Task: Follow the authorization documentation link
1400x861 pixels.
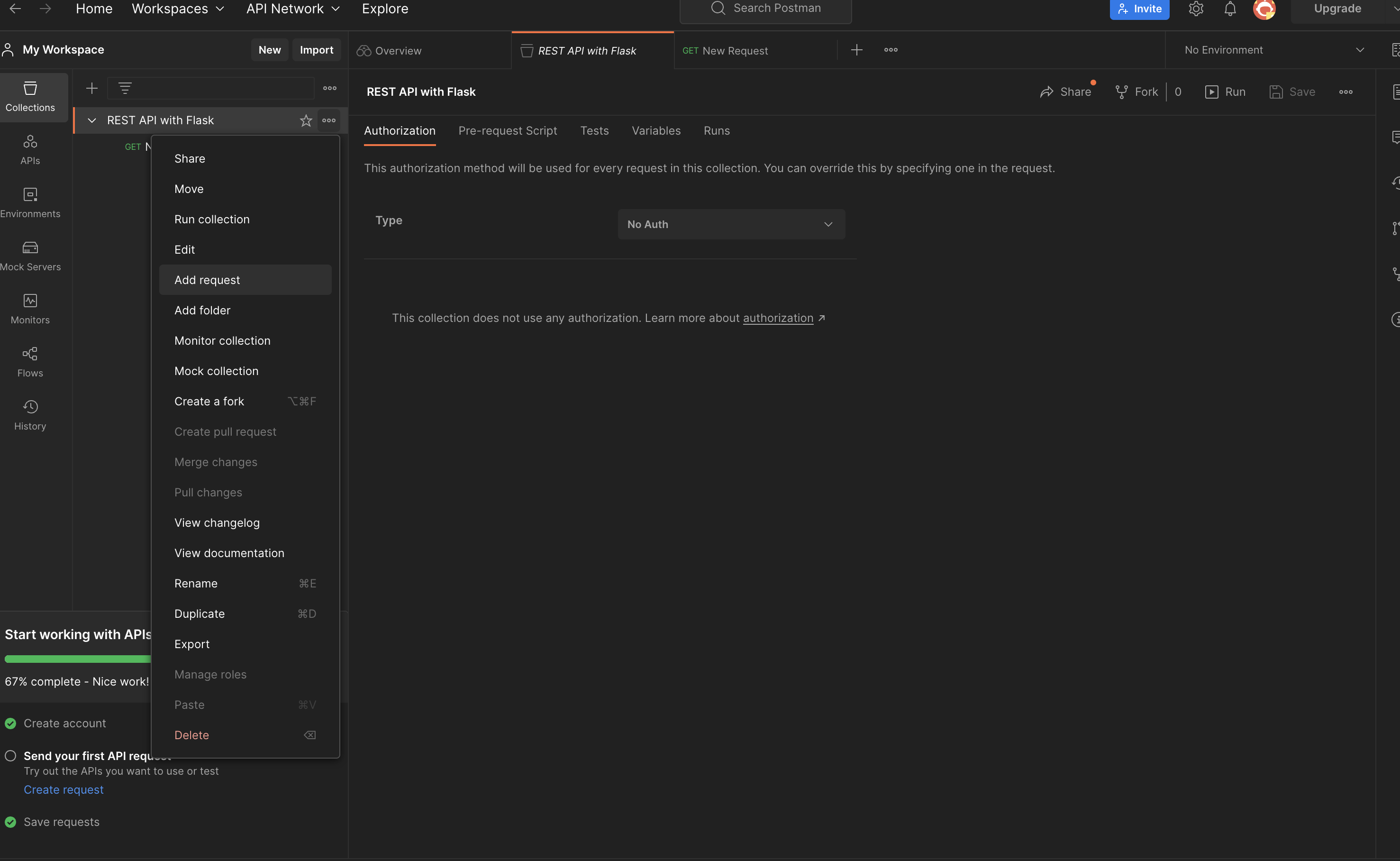Action: pyautogui.click(x=777, y=318)
